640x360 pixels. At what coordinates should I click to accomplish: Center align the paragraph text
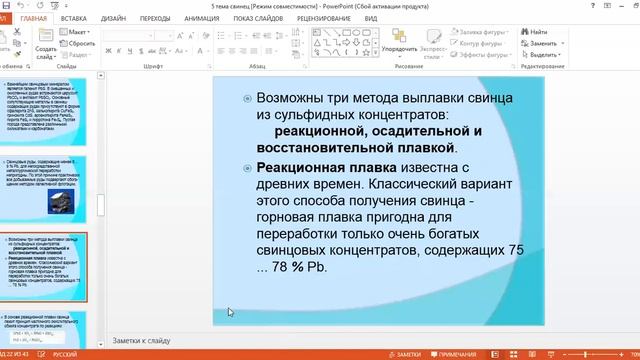232,51
